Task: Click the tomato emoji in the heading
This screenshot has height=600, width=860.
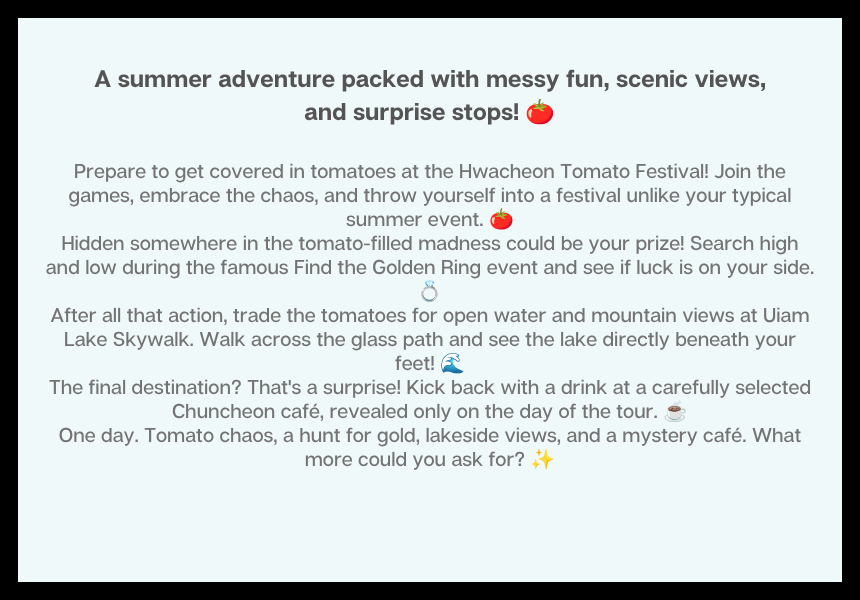Action: (540, 112)
